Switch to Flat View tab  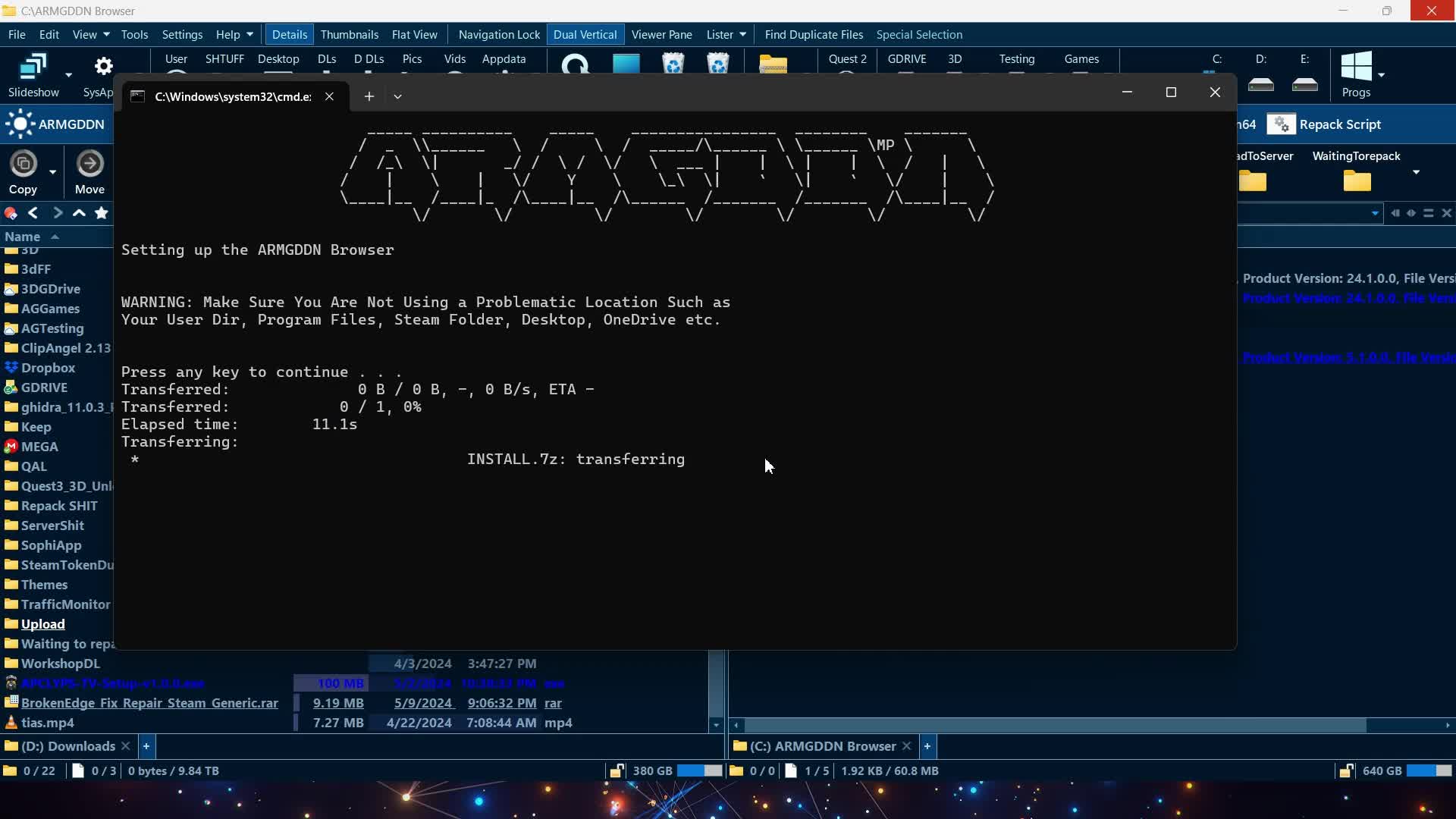click(414, 34)
